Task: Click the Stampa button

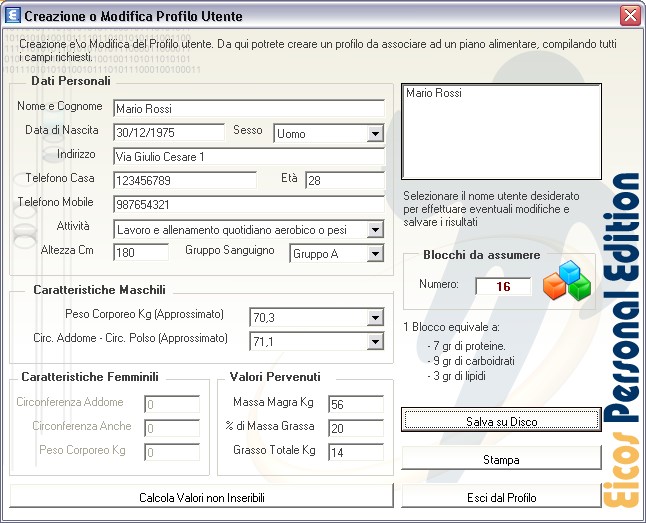Action: tap(501, 459)
